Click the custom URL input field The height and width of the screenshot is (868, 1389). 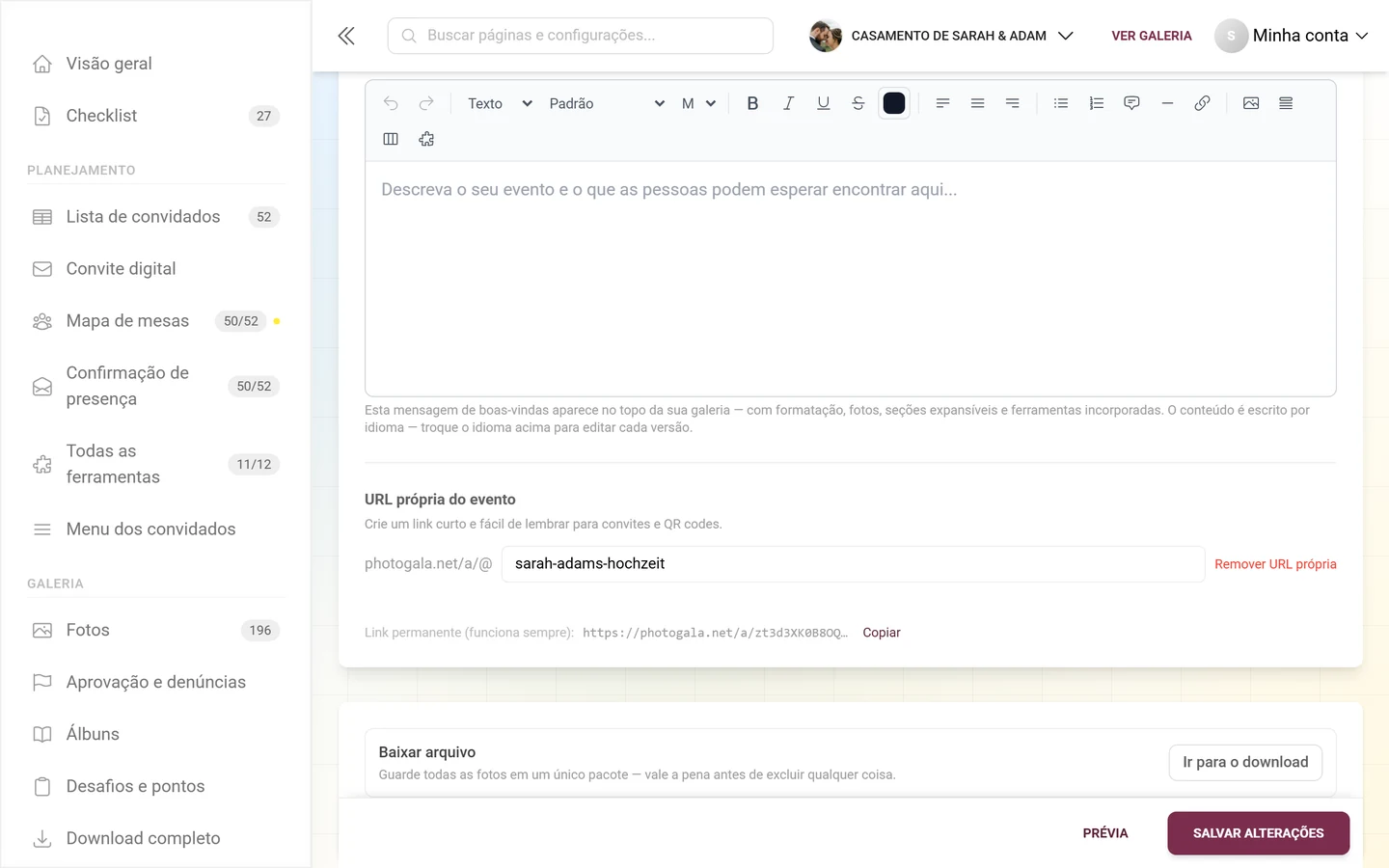click(x=853, y=564)
